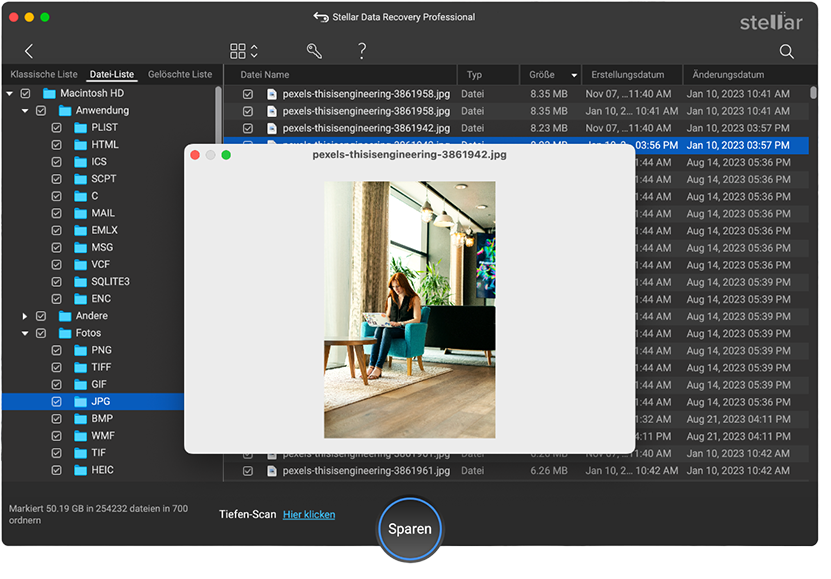The image size is (831, 579).
Task: Collapse the Fotos tree node
Action: point(25,333)
